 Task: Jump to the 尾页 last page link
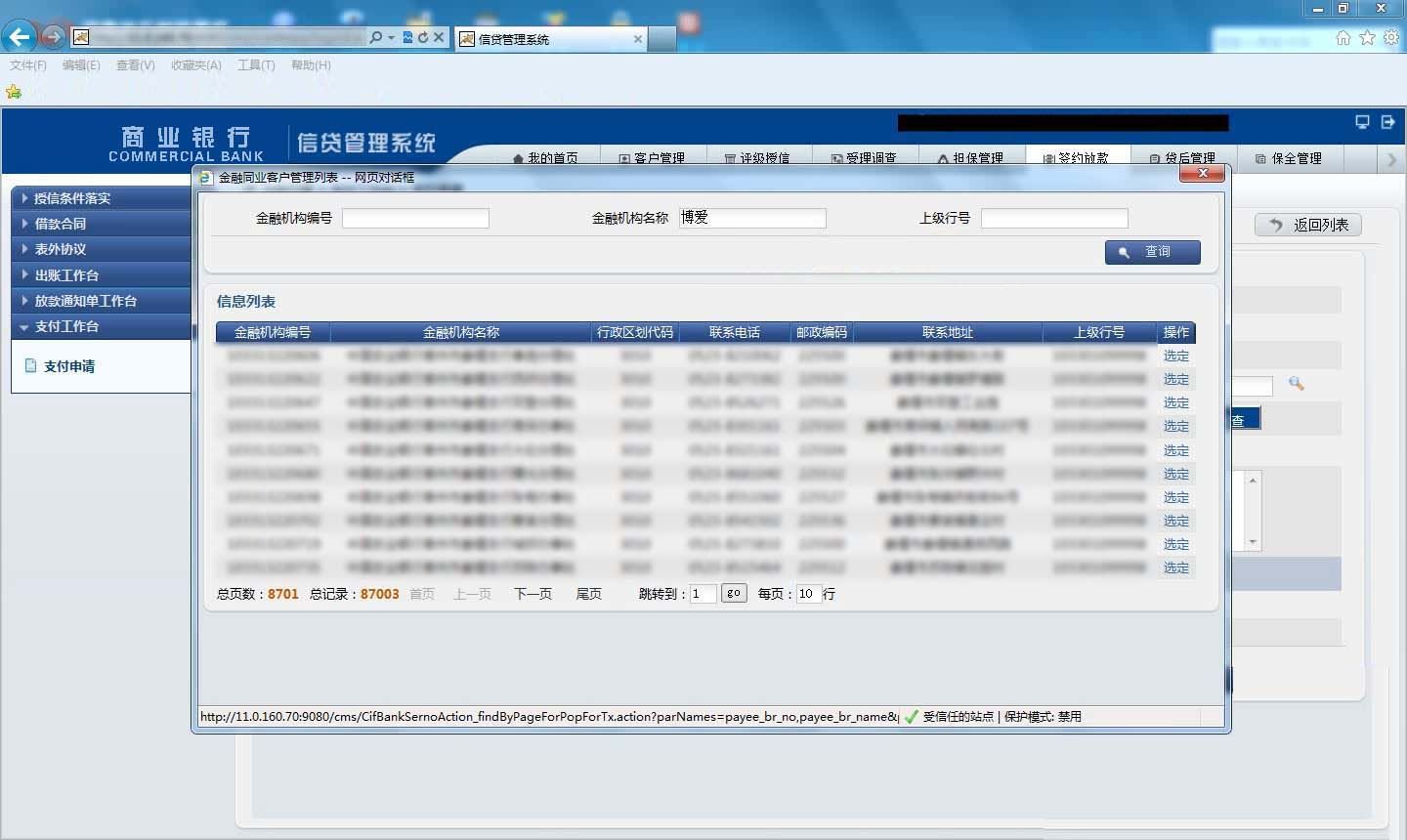coord(589,594)
